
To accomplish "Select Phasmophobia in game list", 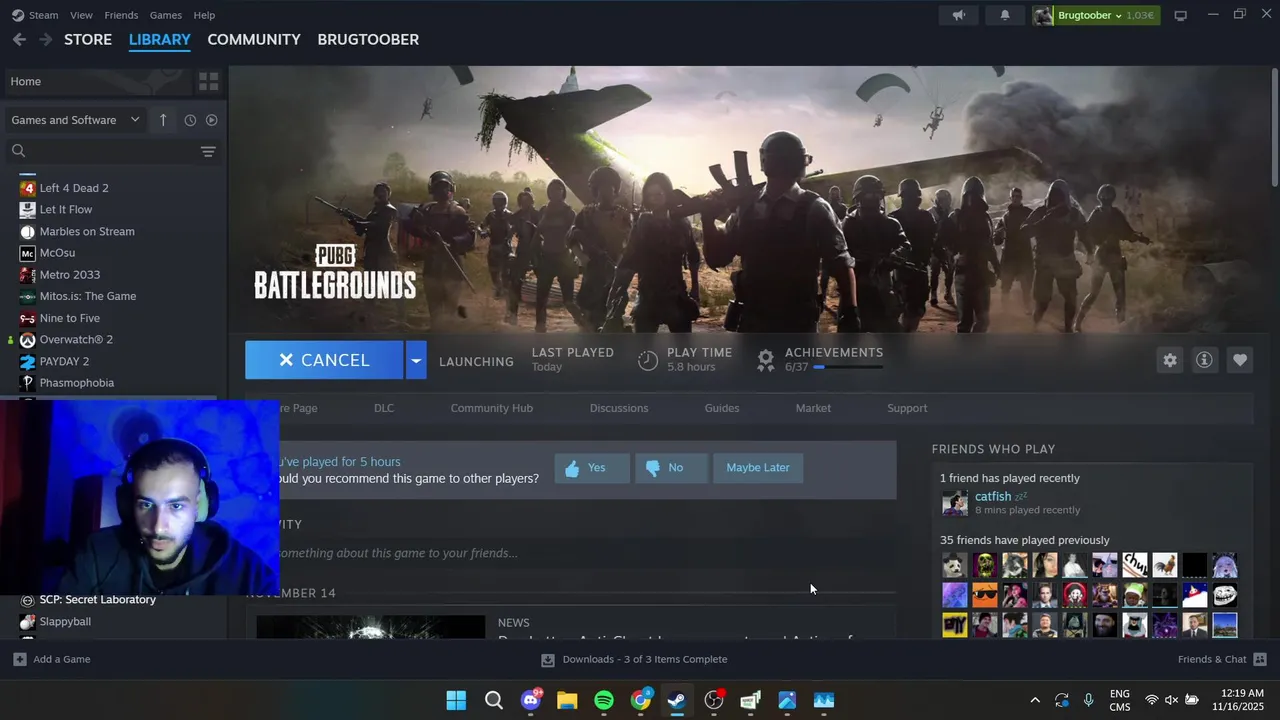I will tap(76, 383).
